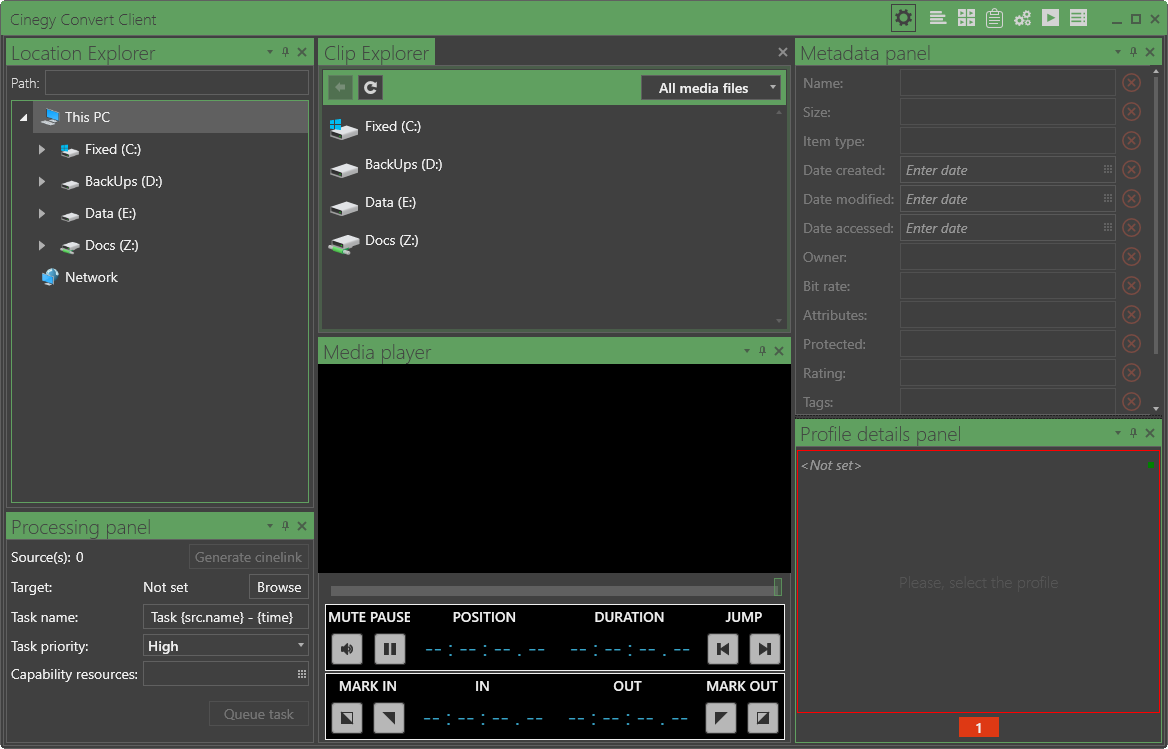The image size is (1168, 749).
Task: Jump to the previous point with left JUMP button
Action: tap(723, 648)
